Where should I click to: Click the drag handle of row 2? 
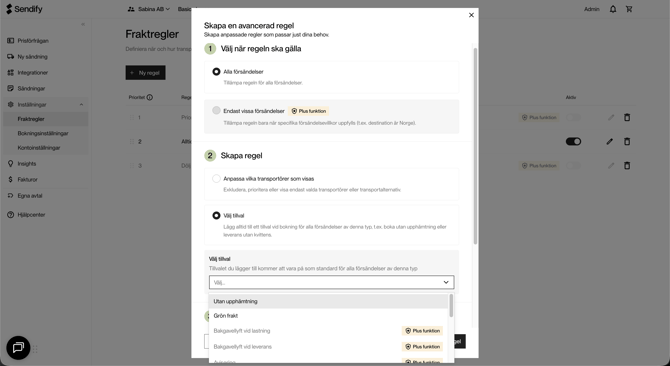tap(132, 141)
